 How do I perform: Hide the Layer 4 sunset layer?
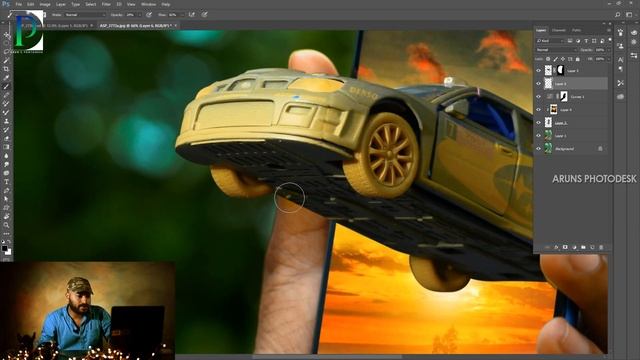coord(538,110)
